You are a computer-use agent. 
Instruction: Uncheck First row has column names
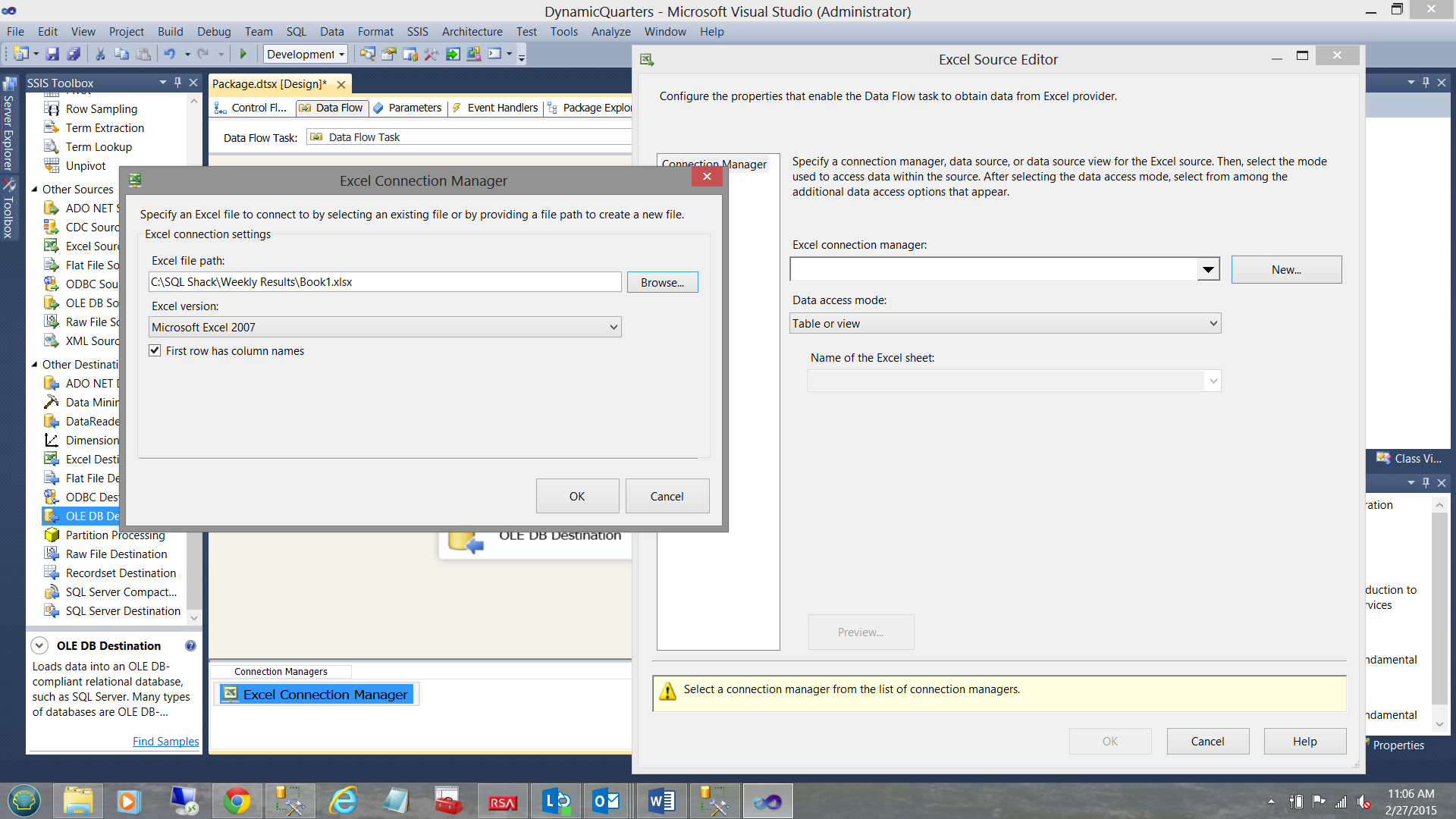[x=155, y=351]
